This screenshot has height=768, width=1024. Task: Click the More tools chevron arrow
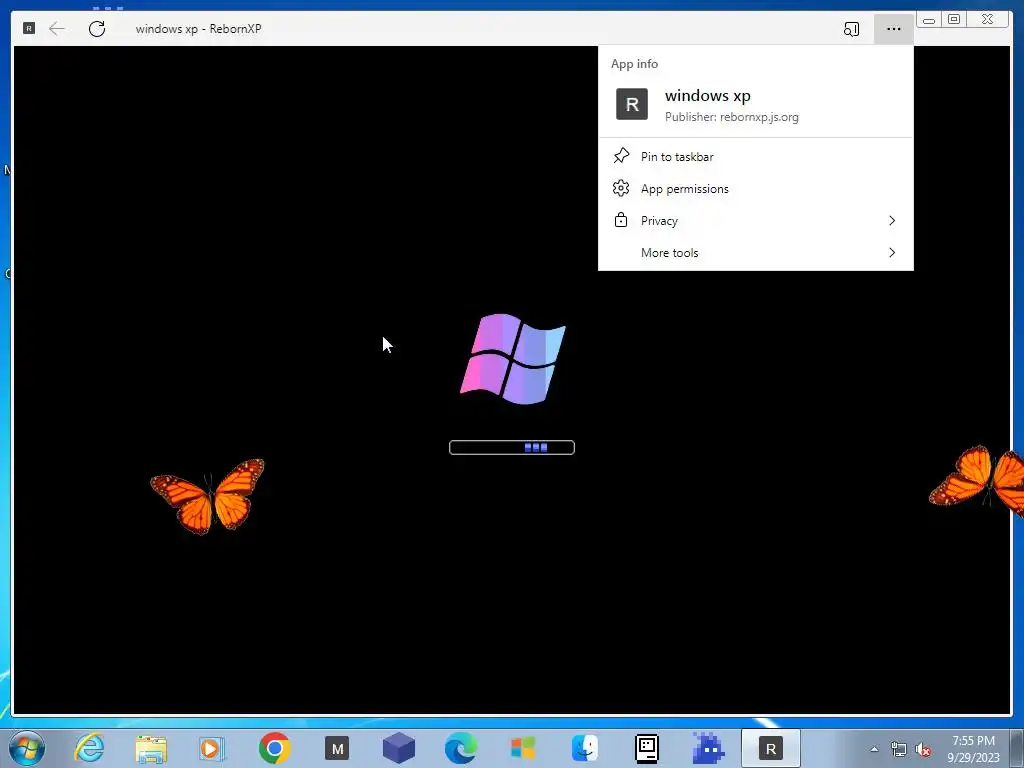tap(892, 253)
